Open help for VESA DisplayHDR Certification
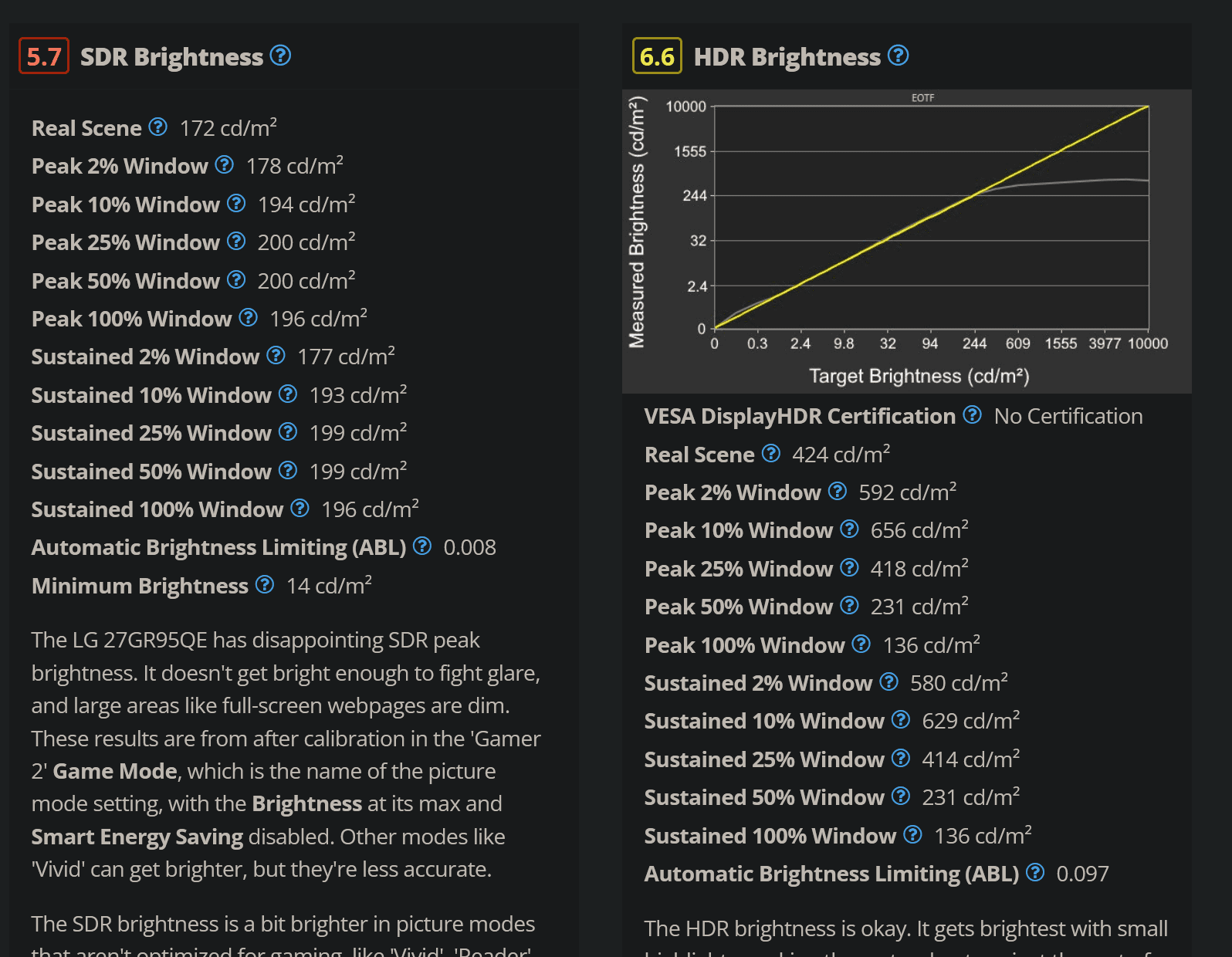1232x957 pixels. (973, 414)
